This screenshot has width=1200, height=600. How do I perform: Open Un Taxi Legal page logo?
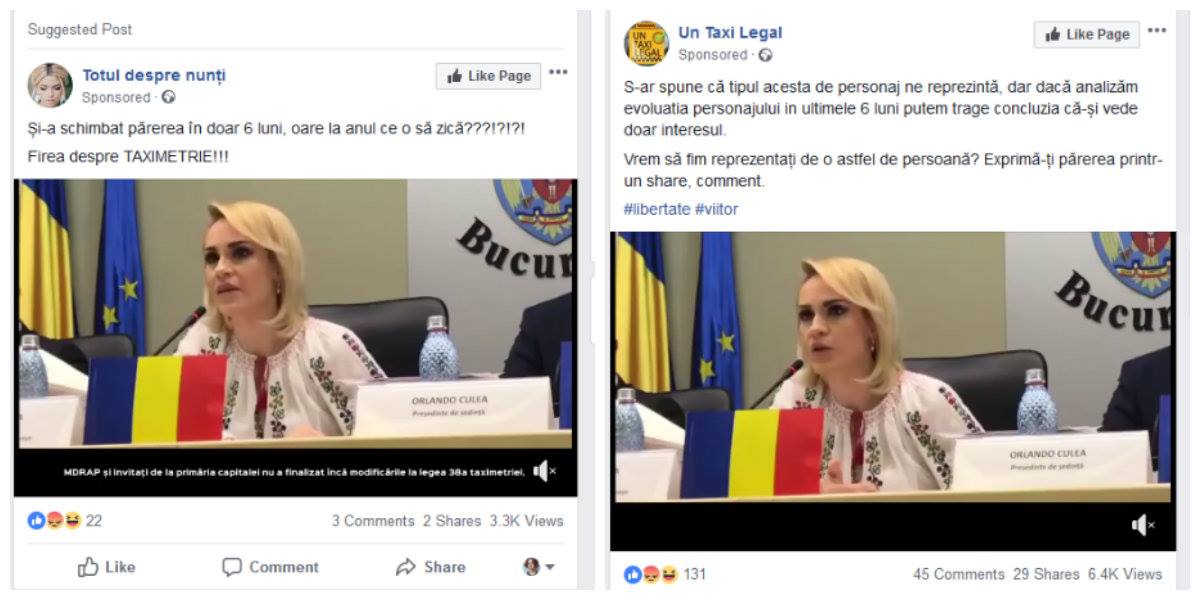point(646,43)
